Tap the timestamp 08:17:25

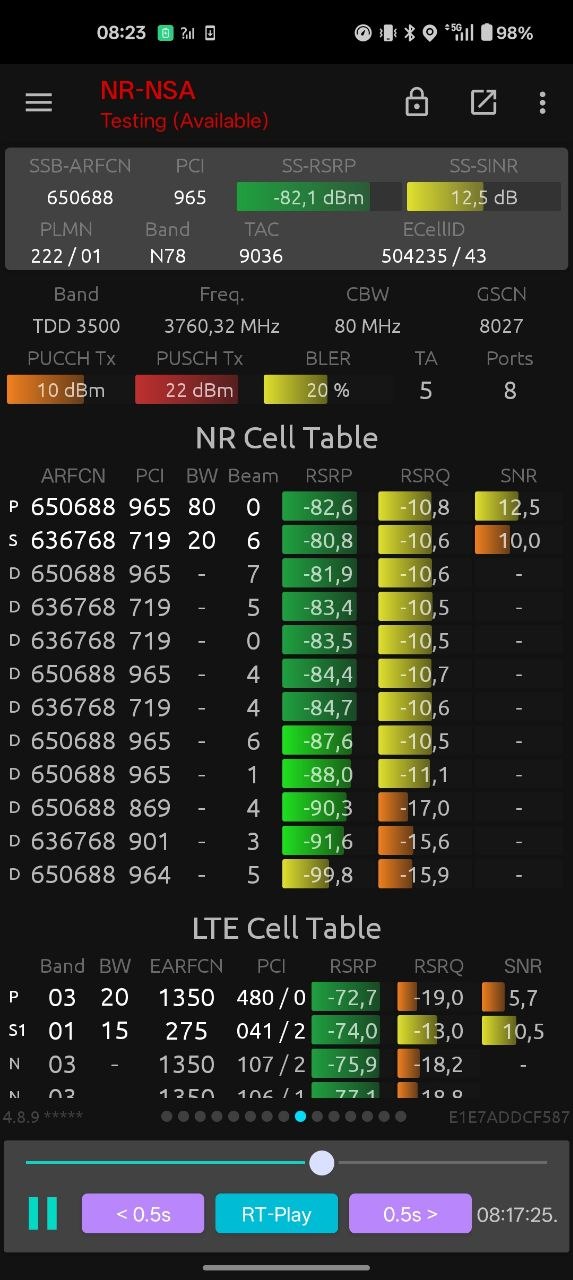point(517,1215)
